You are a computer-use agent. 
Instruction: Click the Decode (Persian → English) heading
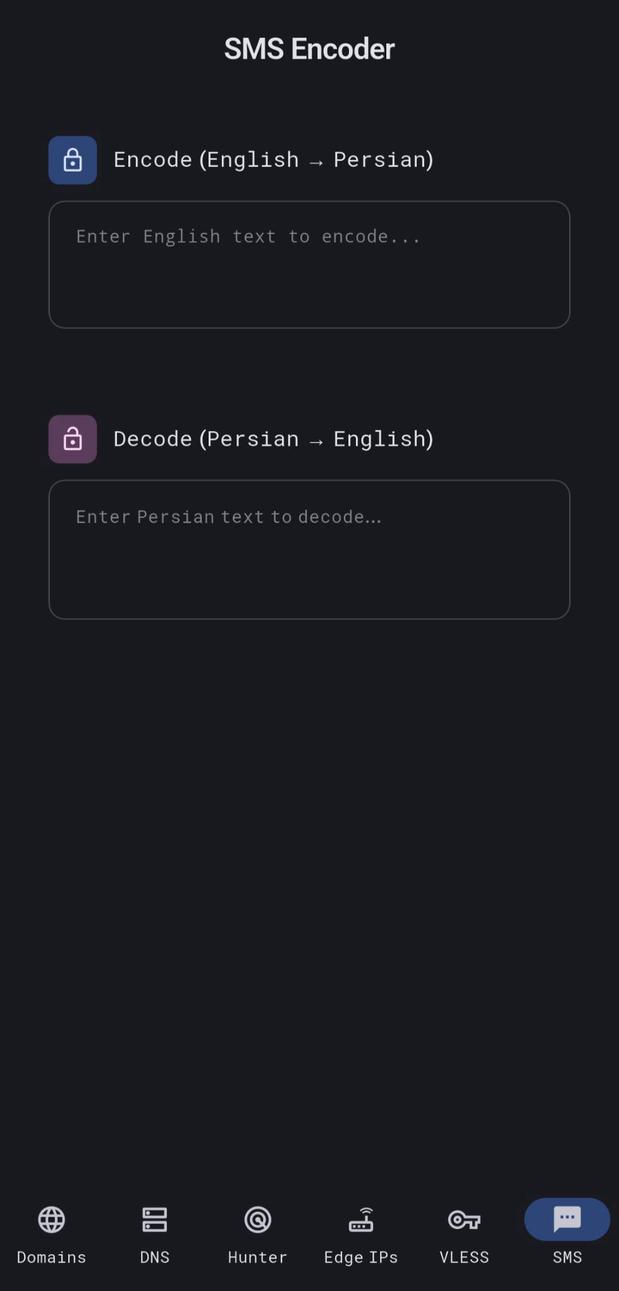(x=273, y=438)
